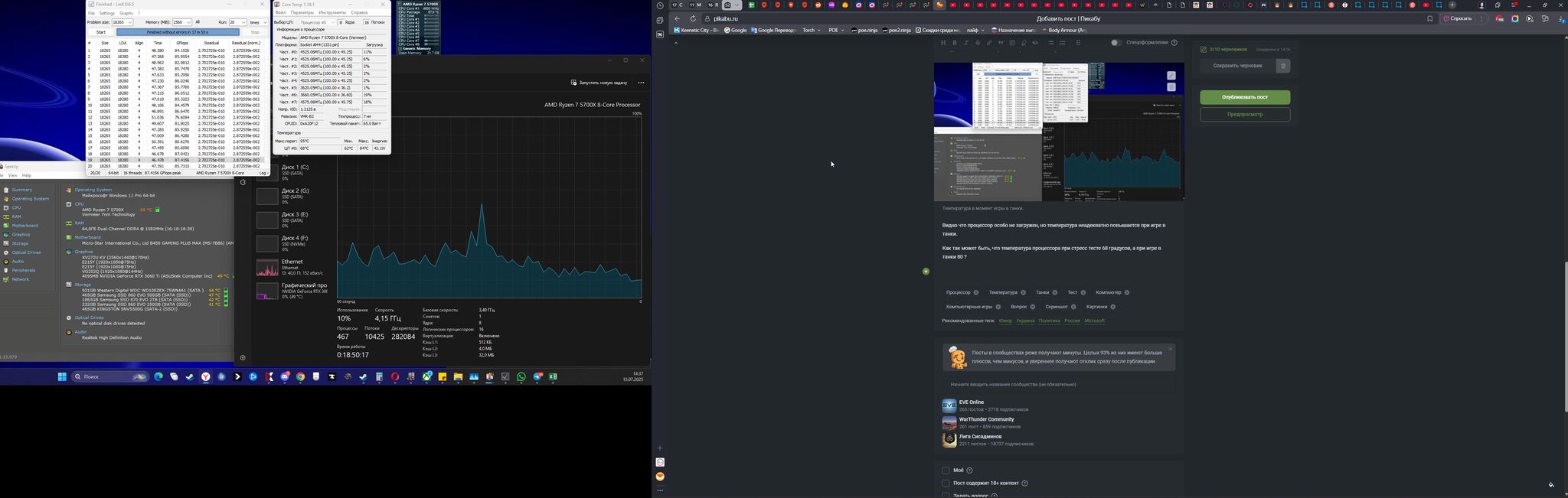The height and width of the screenshot is (498, 1568).
Task: Remove the Танки tag
Action: point(1055,292)
